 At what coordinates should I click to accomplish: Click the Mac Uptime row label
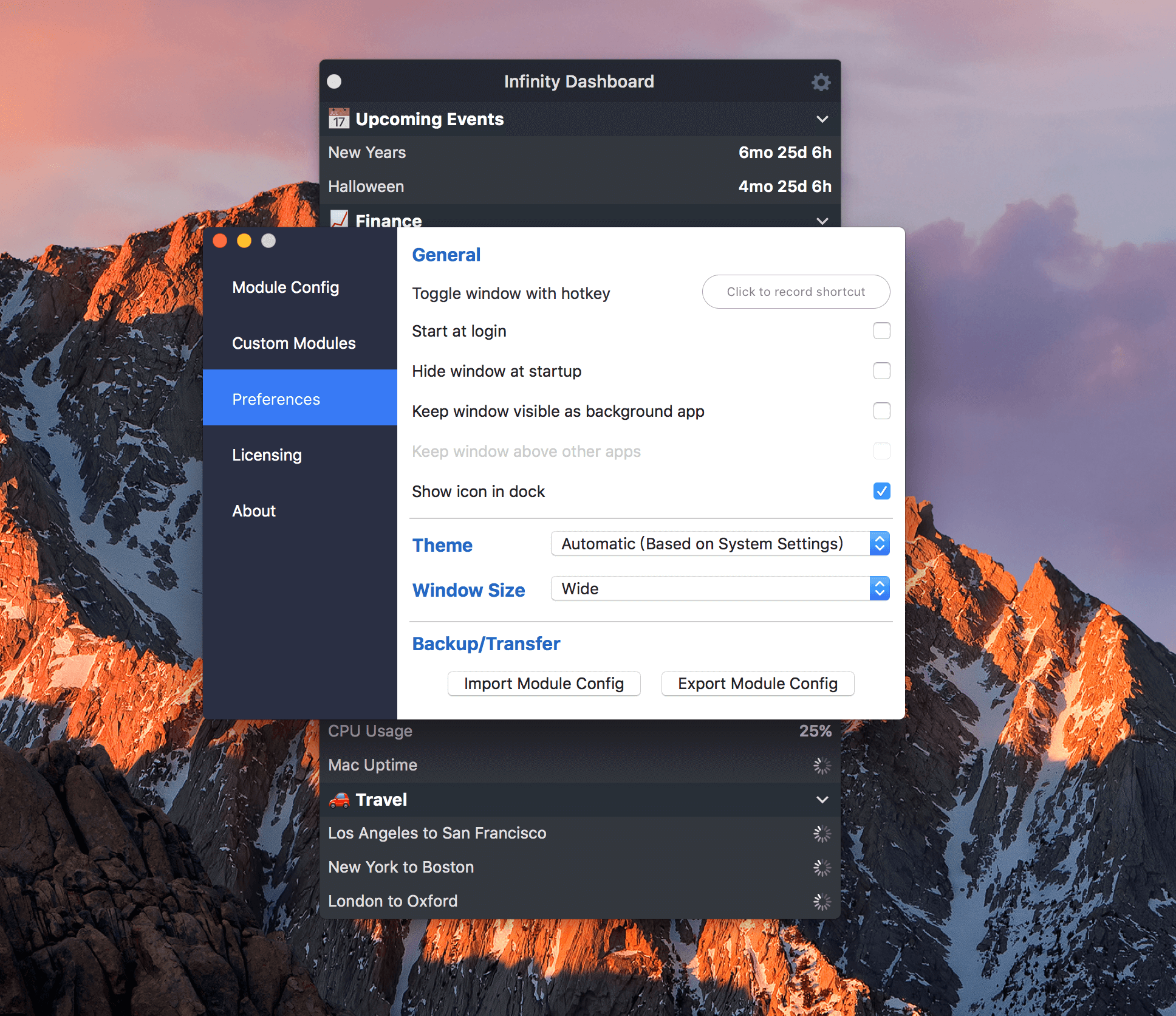click(372, 765)
